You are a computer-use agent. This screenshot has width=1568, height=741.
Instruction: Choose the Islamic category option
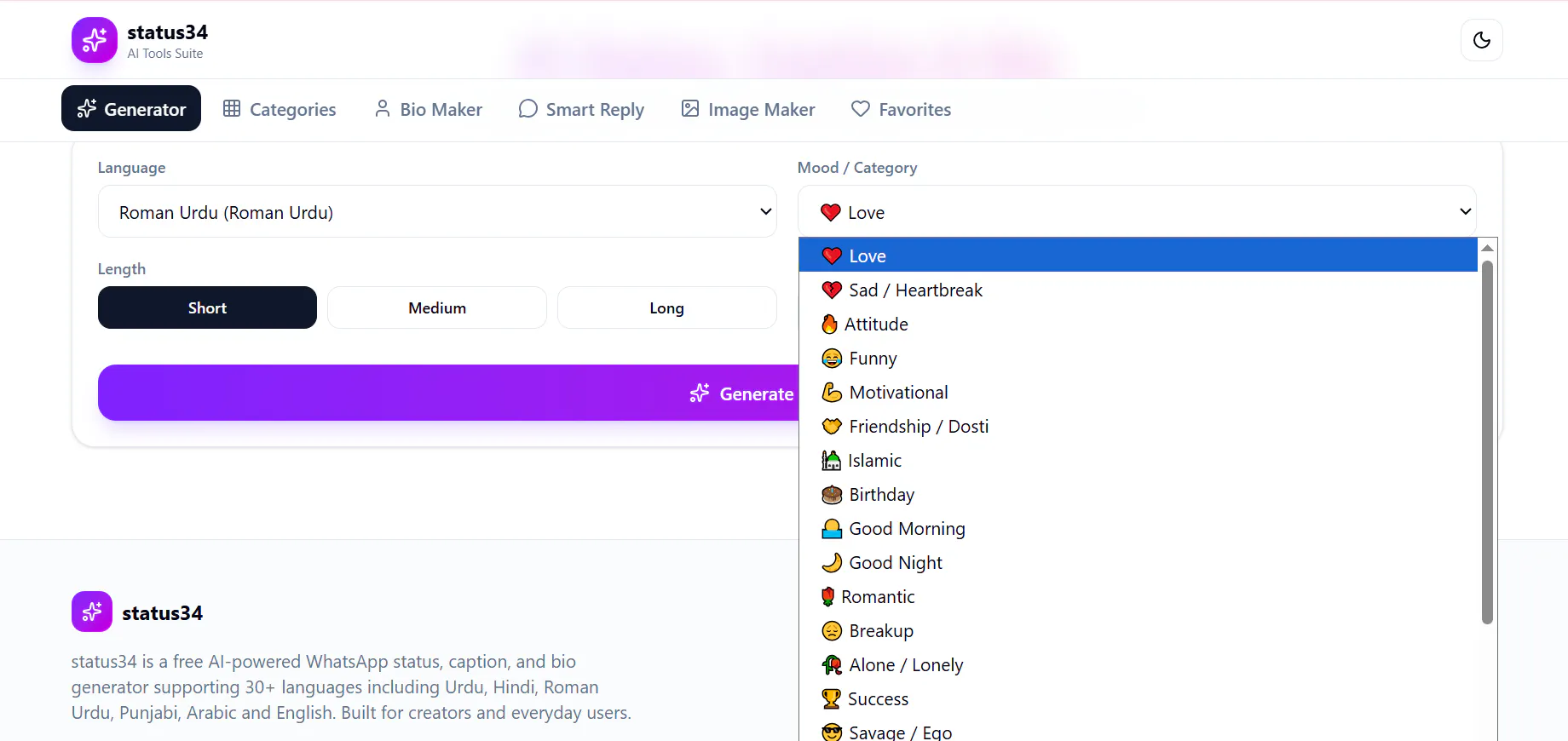point(1138,460)
